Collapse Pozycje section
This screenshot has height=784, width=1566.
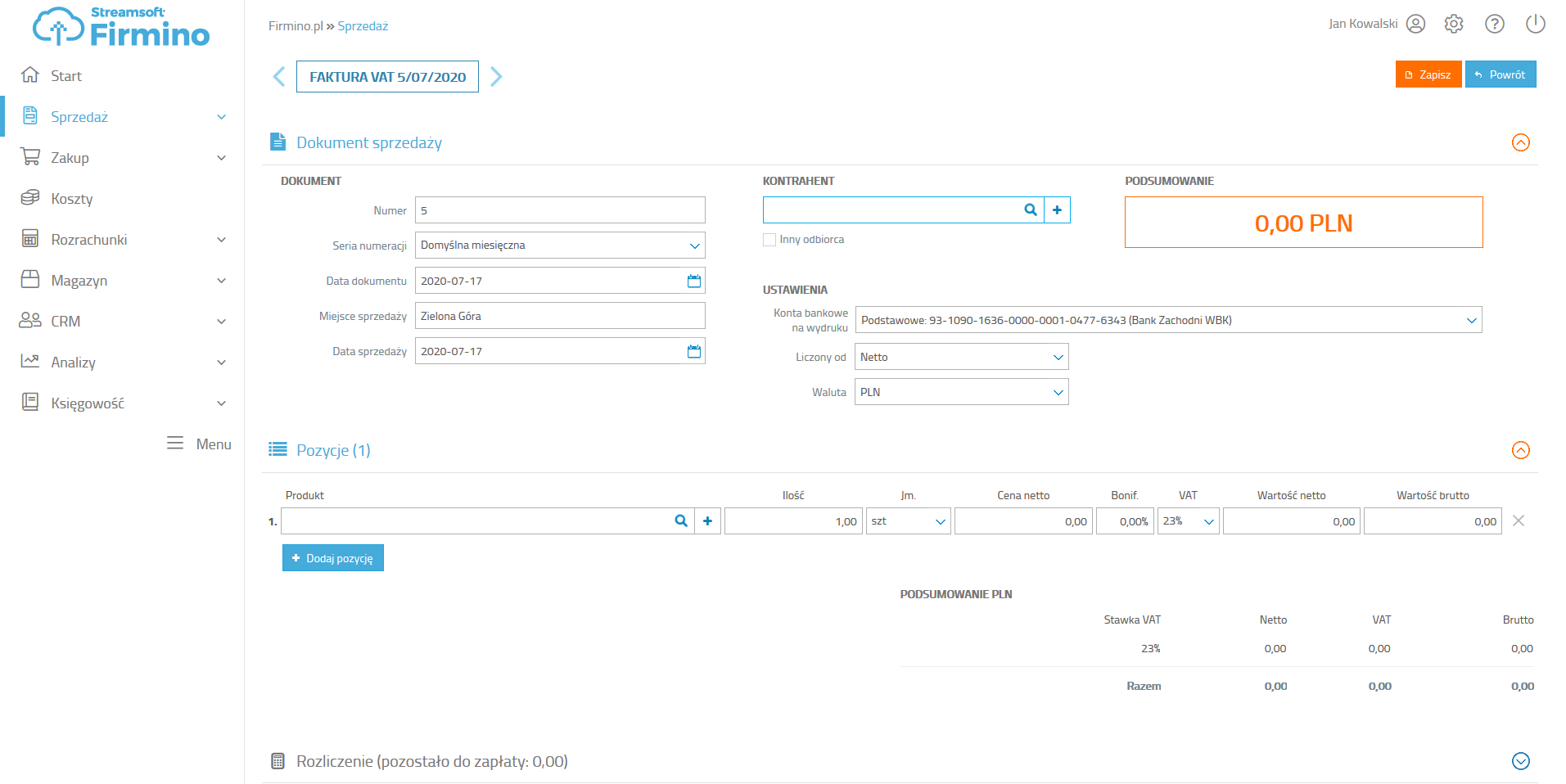click(1521, 450)
